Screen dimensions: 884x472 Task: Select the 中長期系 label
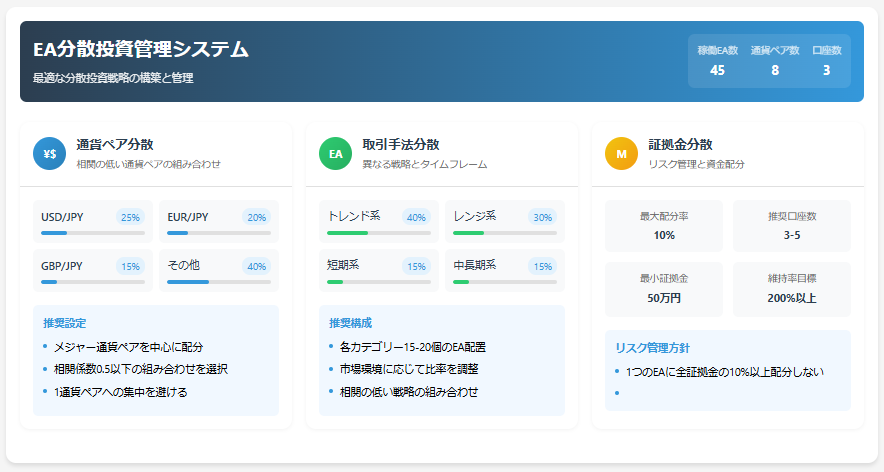(x=475, y=265)
